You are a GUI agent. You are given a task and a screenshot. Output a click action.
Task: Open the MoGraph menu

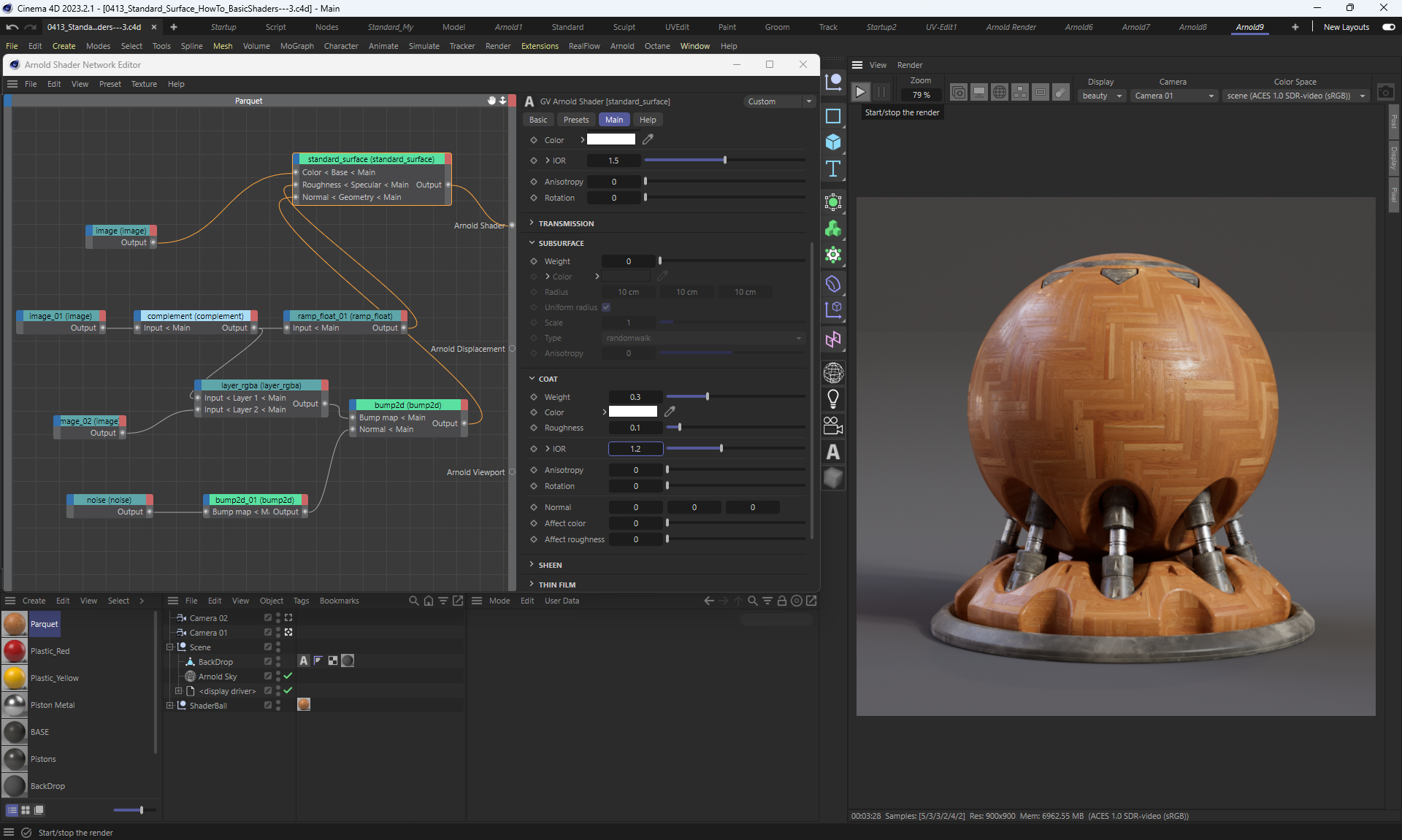click(296, 46)
